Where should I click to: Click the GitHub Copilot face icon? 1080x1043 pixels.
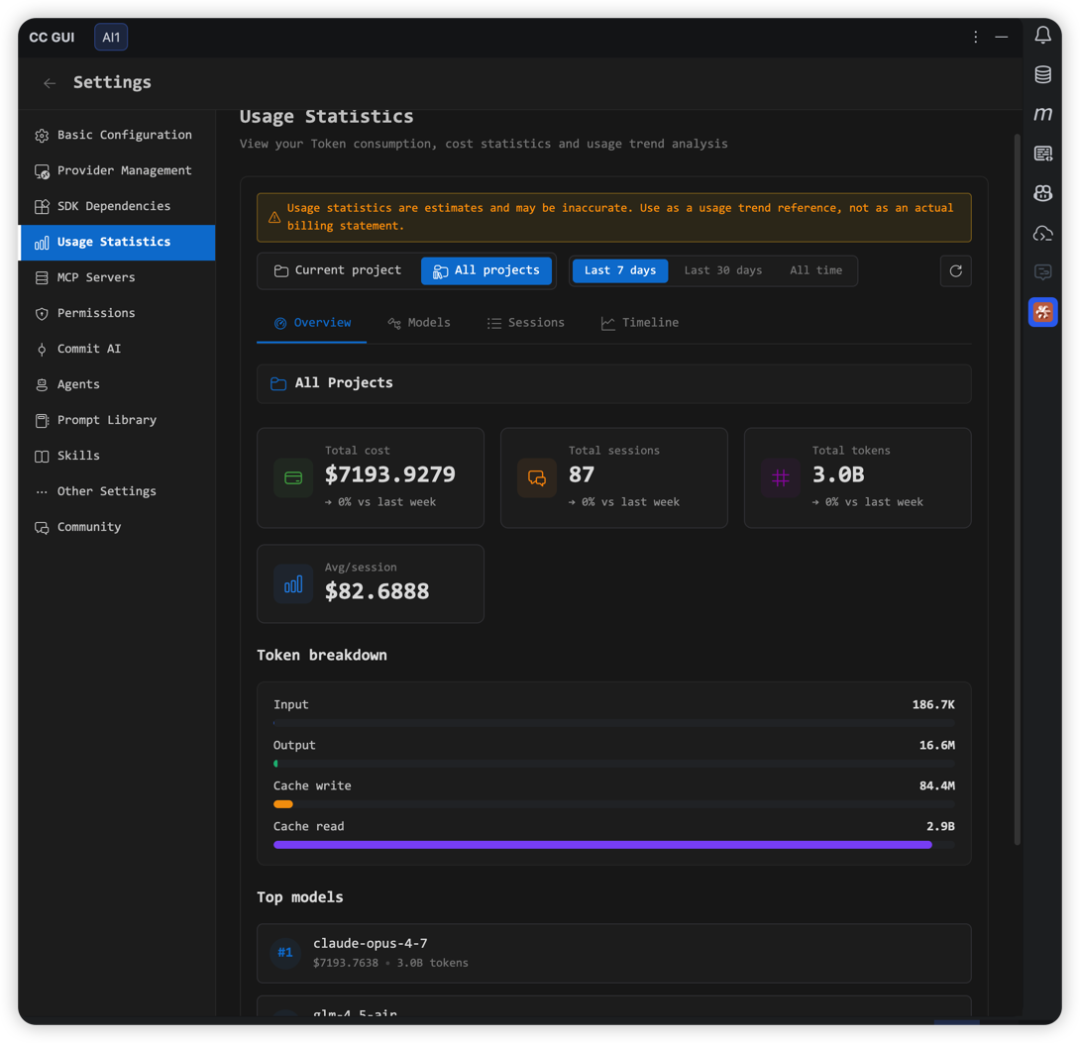click(1043, 193)
